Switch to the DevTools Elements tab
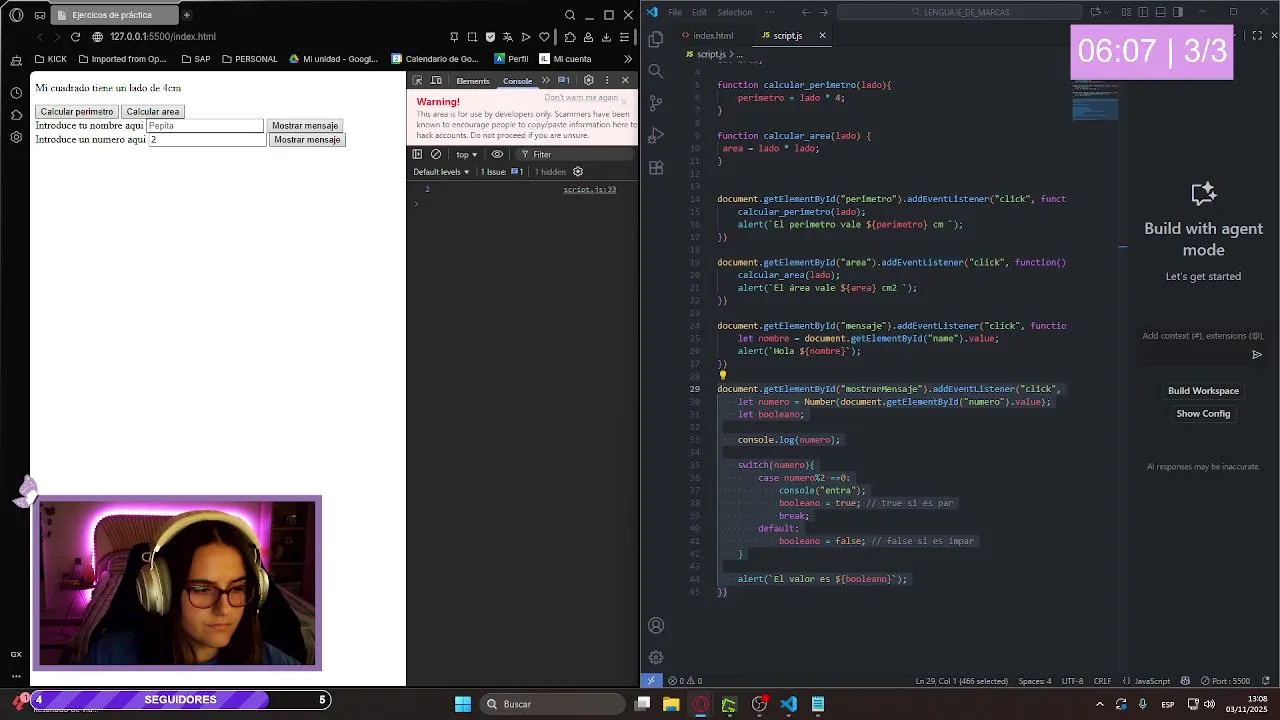 coord(472,81)
